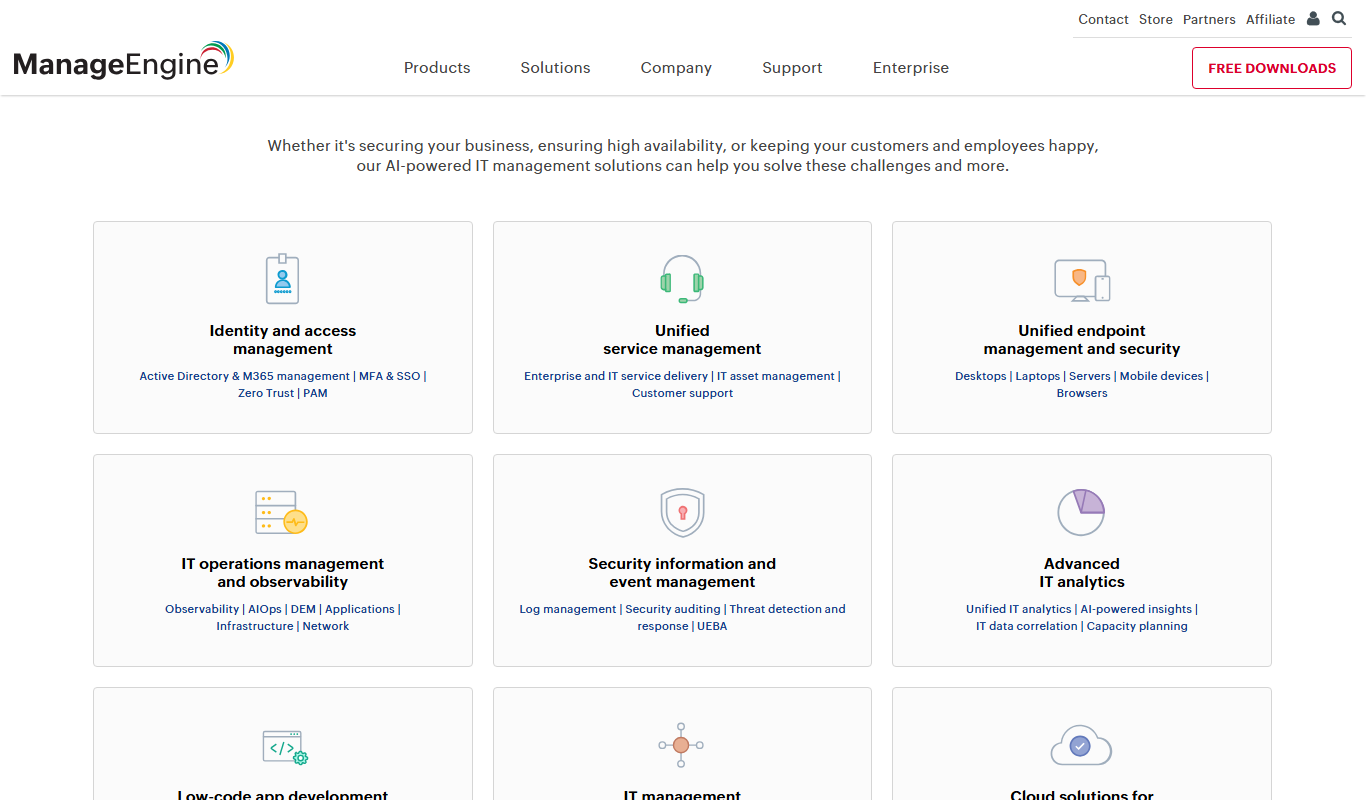The image size is (1366, 800).
Task: Open Unified service management heading
Action: [x=682, y=340]
